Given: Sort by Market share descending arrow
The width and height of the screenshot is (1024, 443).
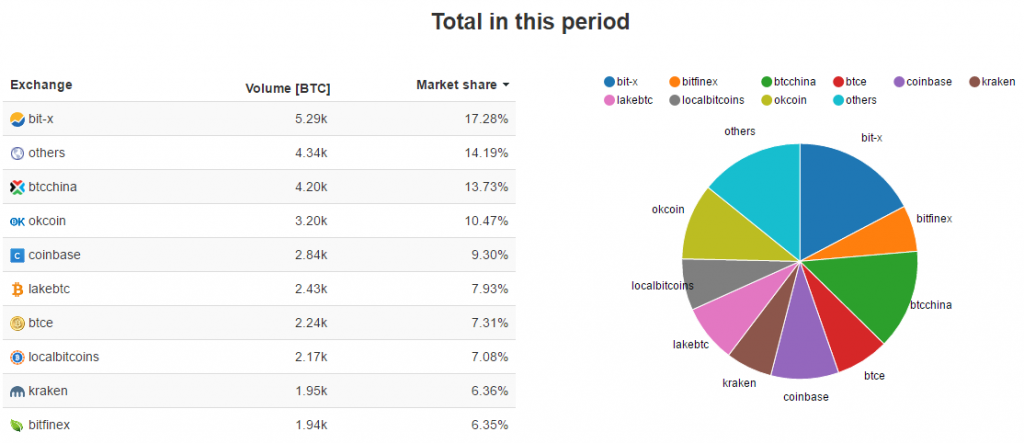Looking at the screenshot, I should [x=506, y=85].
